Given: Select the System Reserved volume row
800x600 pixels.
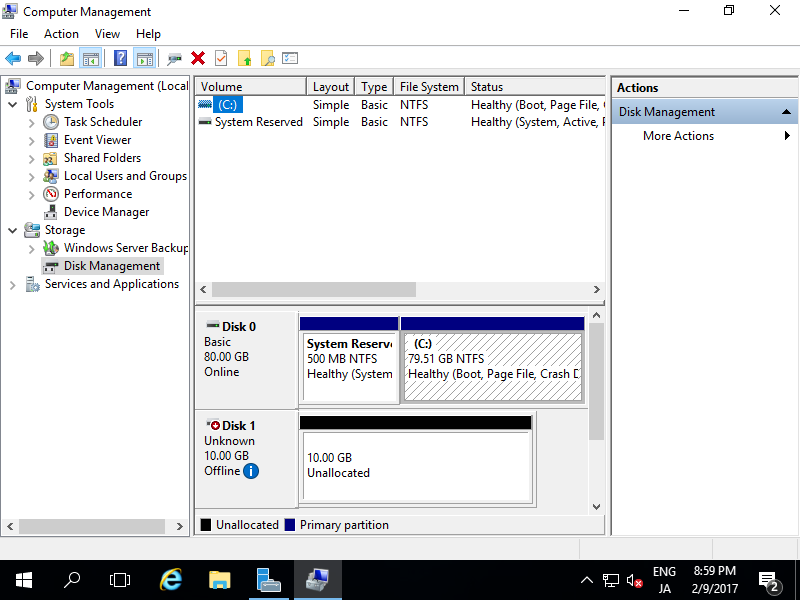Looking at the screenshot, I should tap(401, 122).
